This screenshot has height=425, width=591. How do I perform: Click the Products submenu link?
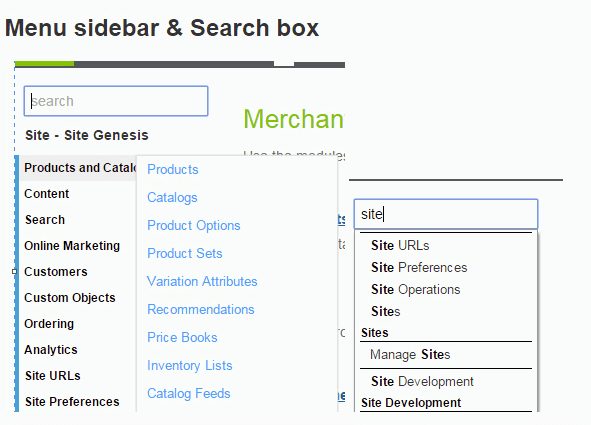pos(173,170)
